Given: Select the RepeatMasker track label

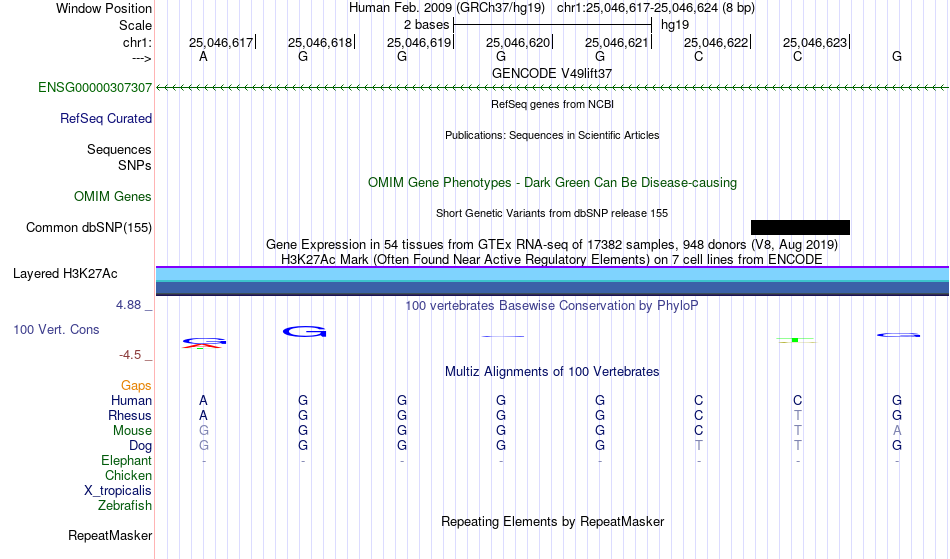Looking at the screenshot, I should point(110,536).
